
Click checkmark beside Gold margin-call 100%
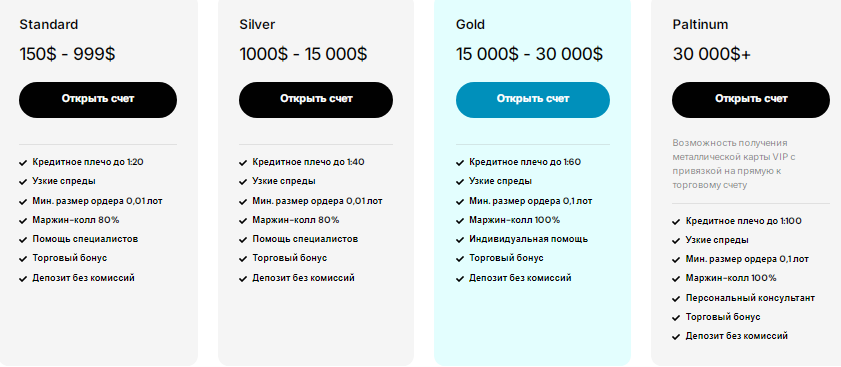pos(460,221)
